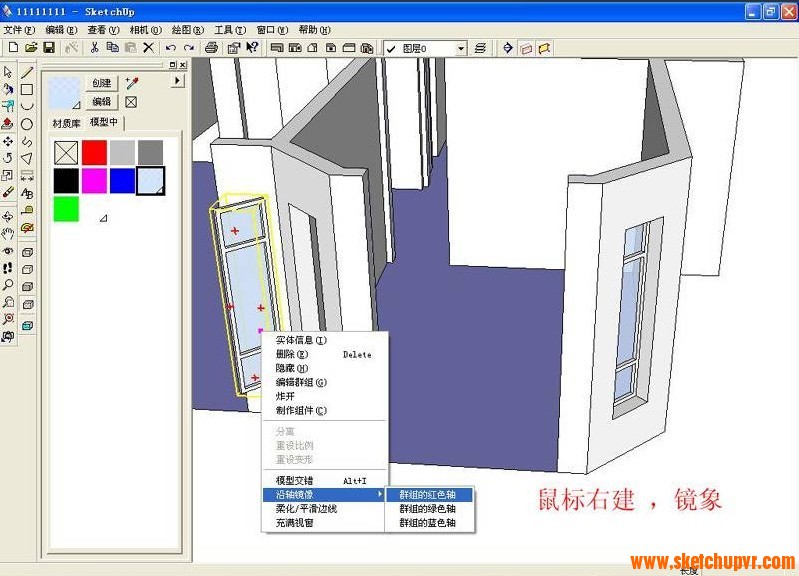This screenshot has height=576, width=799.
Task: Switch to the 材质库 tab
Action: point(66,123)
